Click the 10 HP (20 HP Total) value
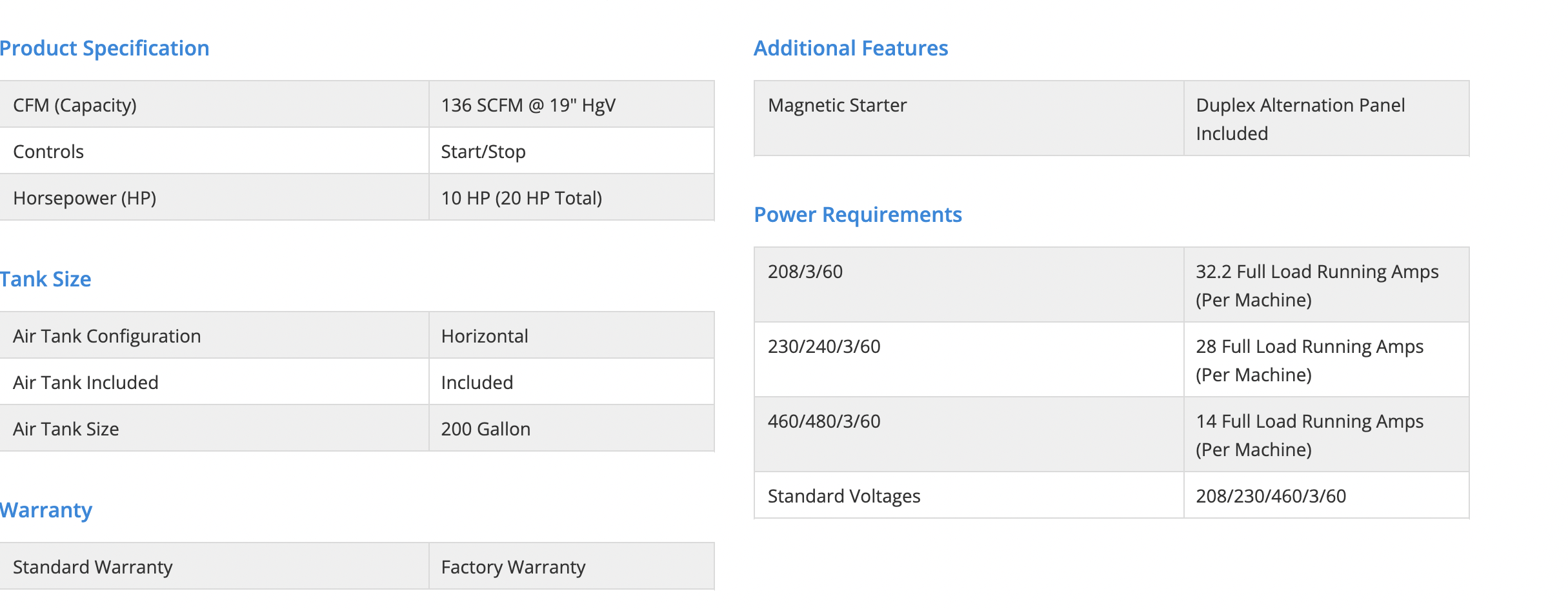The image size is (1568, 609). (521, 198)
